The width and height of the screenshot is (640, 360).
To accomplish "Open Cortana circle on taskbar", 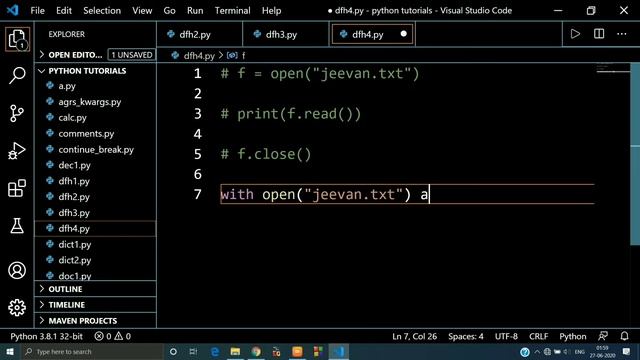I will (173, 351).
